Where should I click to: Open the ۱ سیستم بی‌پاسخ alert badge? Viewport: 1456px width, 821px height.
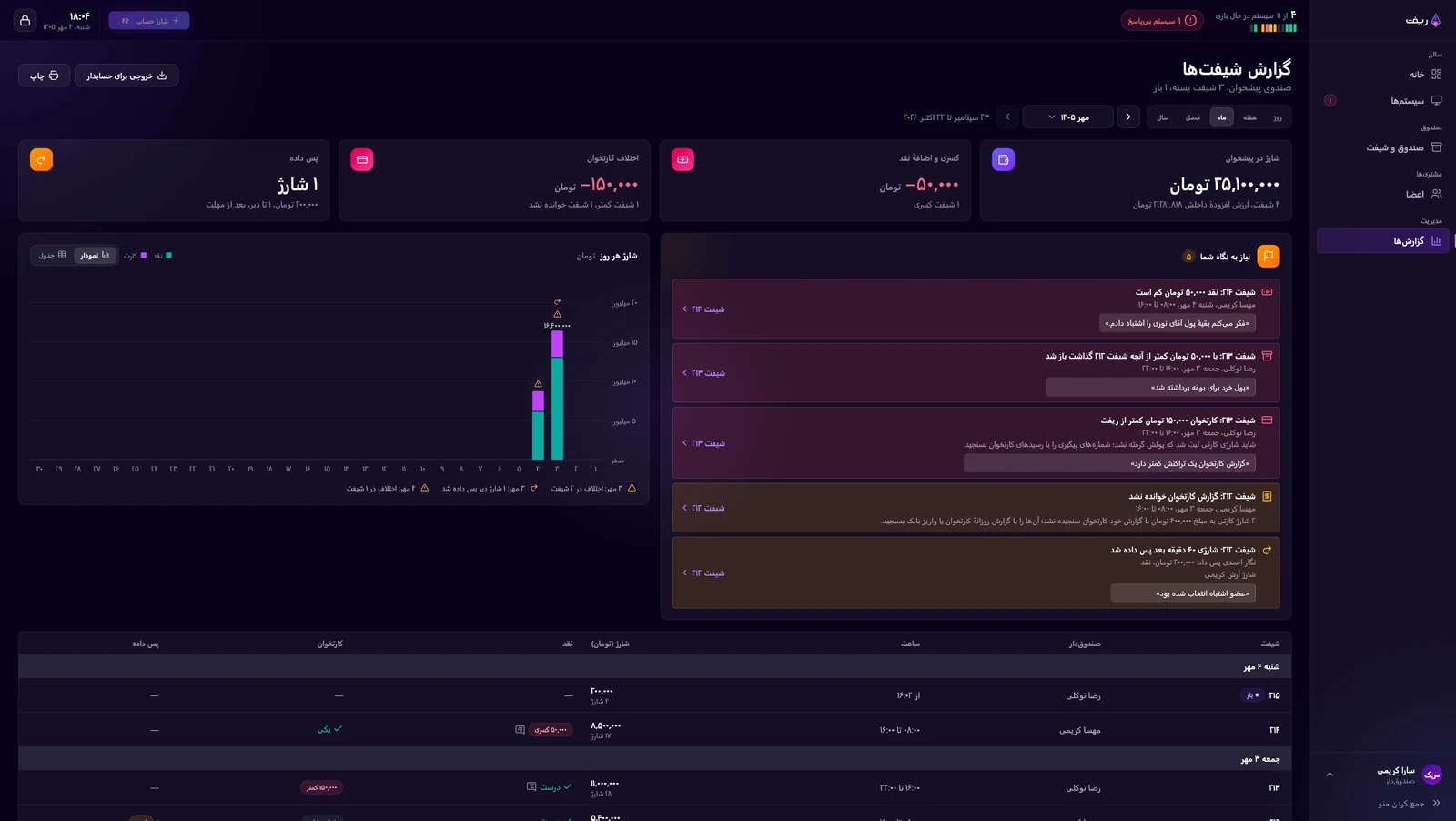click(x=1162, y=20)
